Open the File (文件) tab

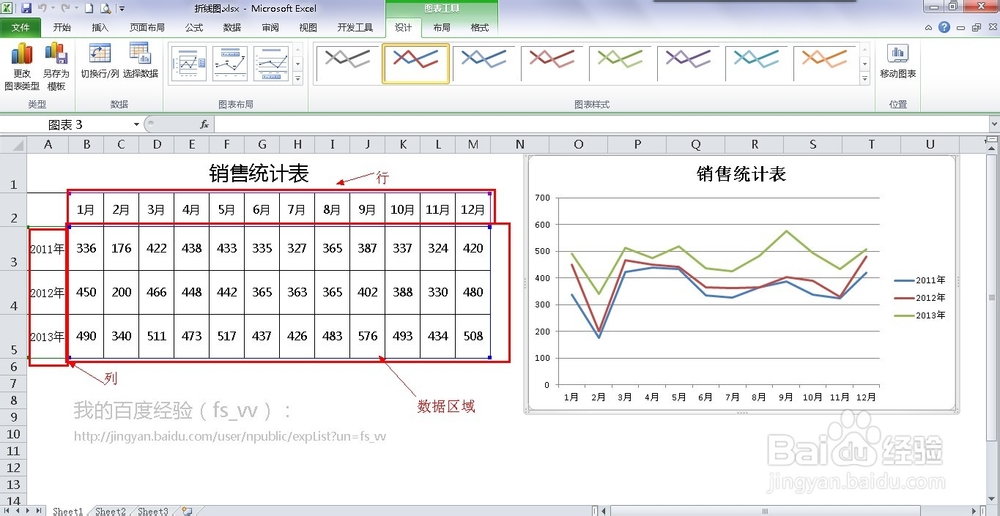click(x=20, y=27)
